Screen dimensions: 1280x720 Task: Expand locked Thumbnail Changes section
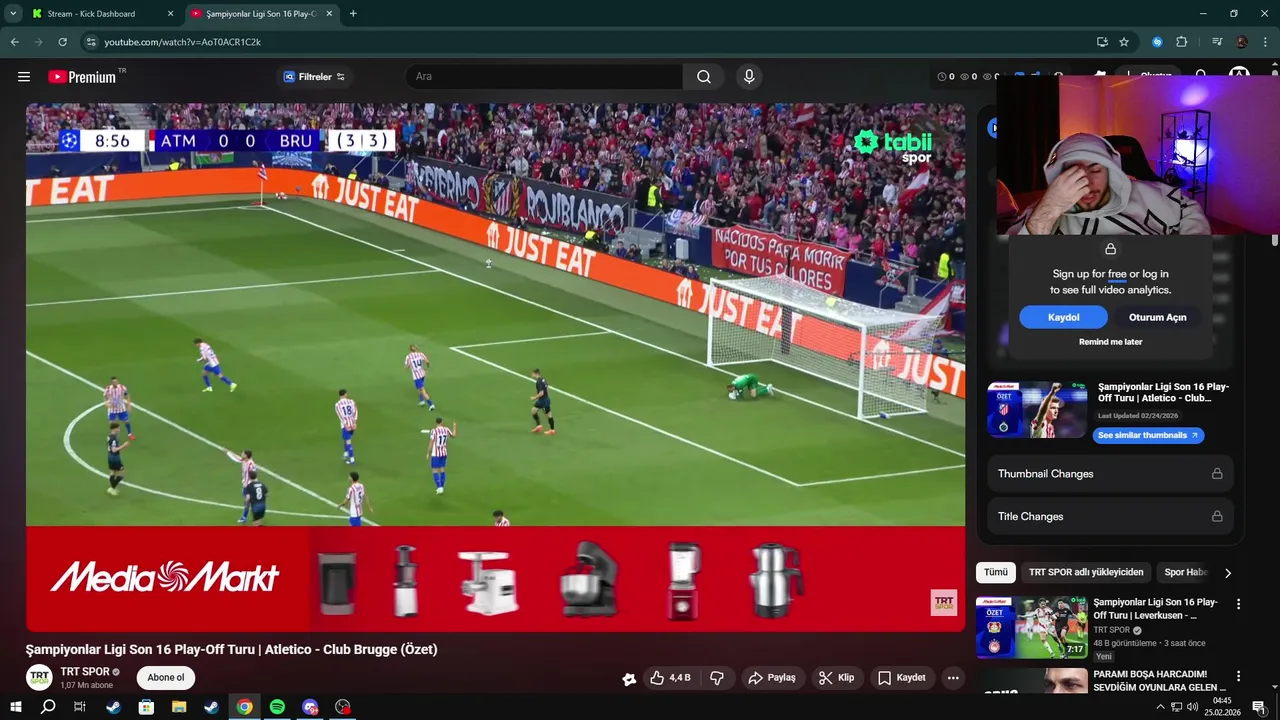[1110, 474]
